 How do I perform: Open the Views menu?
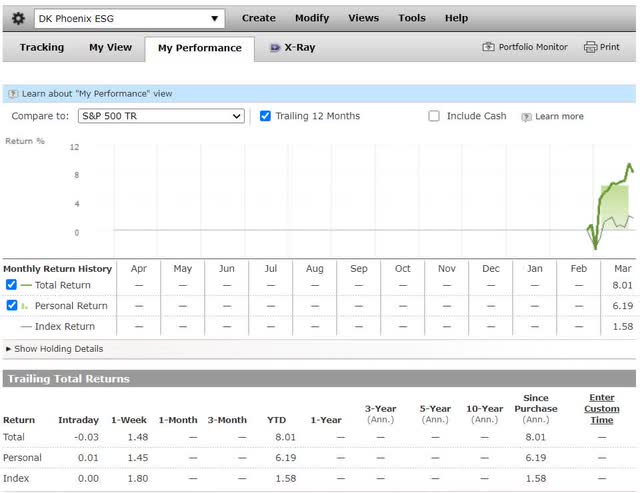pos(364,18)
